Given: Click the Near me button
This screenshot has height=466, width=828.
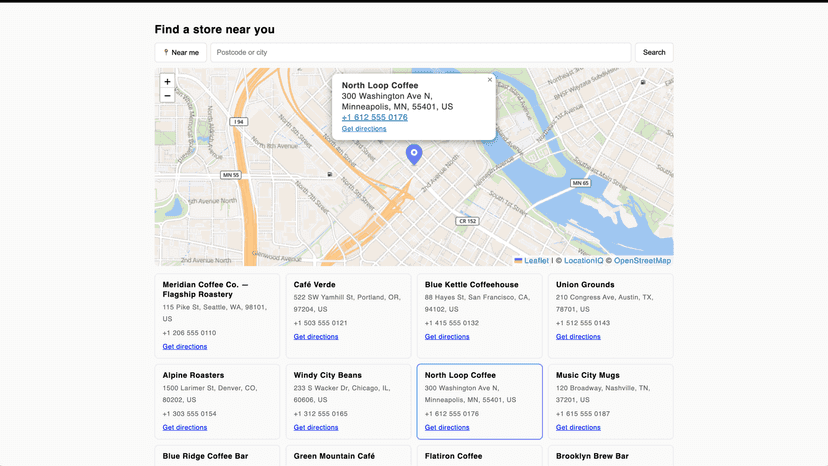Looking at the screenshot, I should click(181, 52).
